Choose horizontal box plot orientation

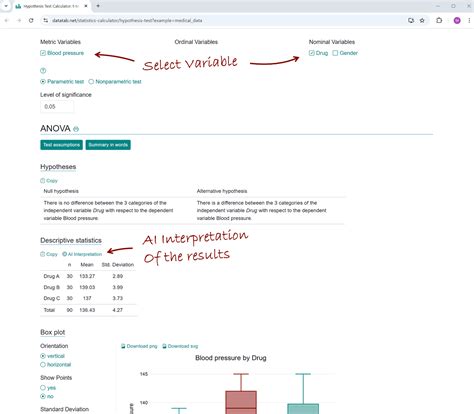point(43,365)
